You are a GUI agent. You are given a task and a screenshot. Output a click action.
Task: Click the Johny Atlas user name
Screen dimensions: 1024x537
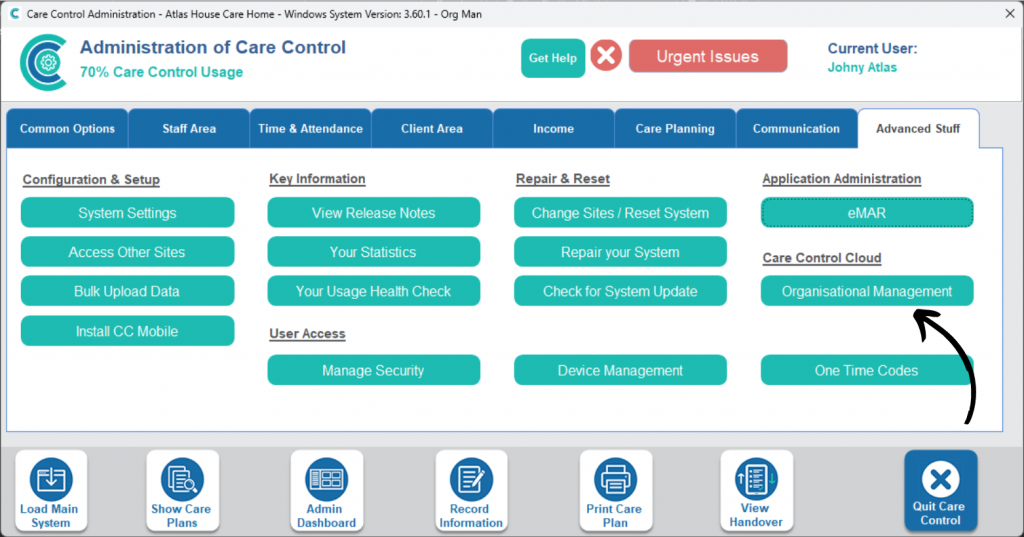pos(862,67)
